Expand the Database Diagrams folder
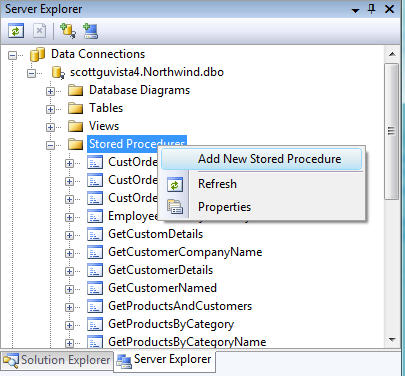 coord(50,91)
